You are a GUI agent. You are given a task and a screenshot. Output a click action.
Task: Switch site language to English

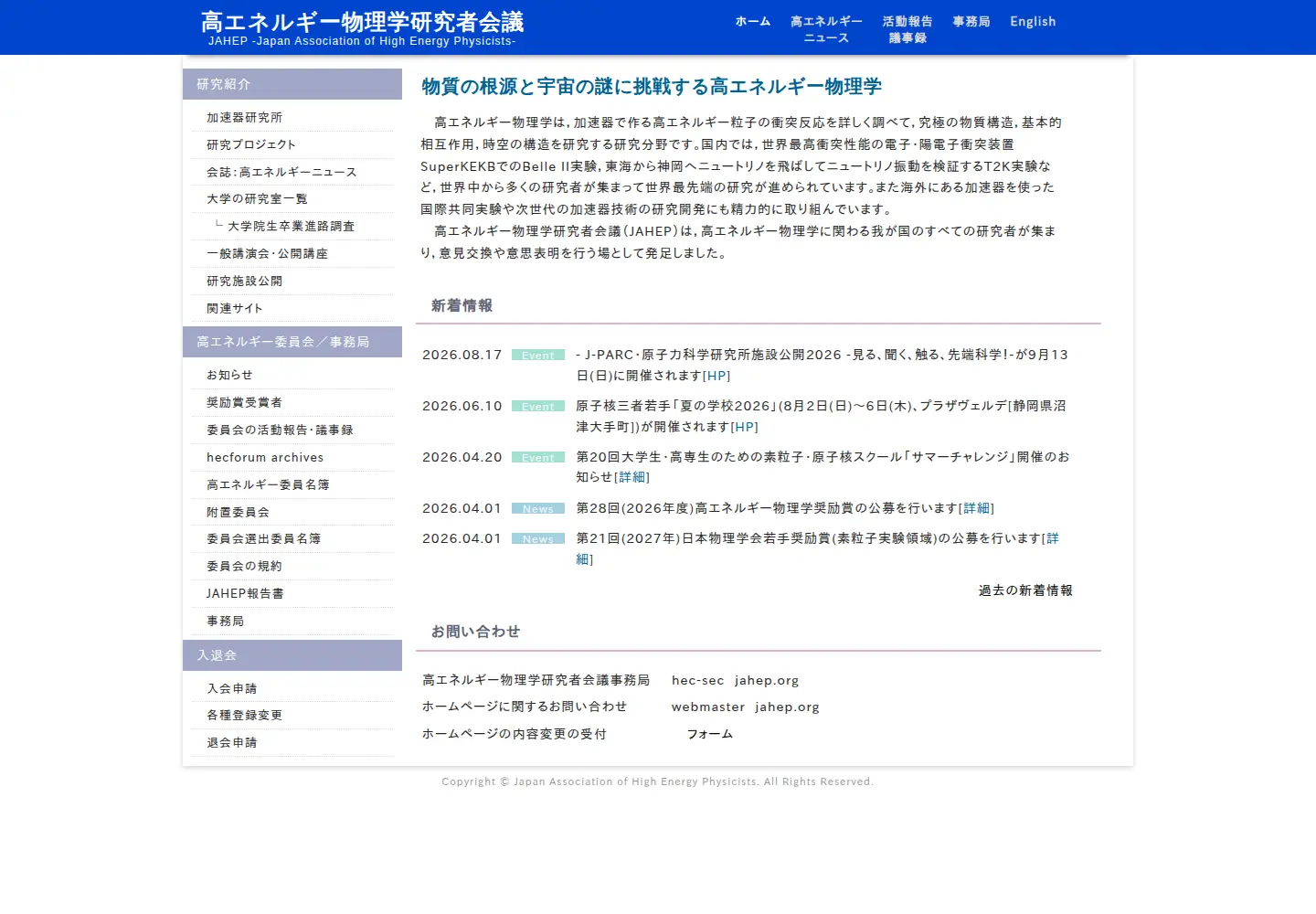tap(1033, 21)
